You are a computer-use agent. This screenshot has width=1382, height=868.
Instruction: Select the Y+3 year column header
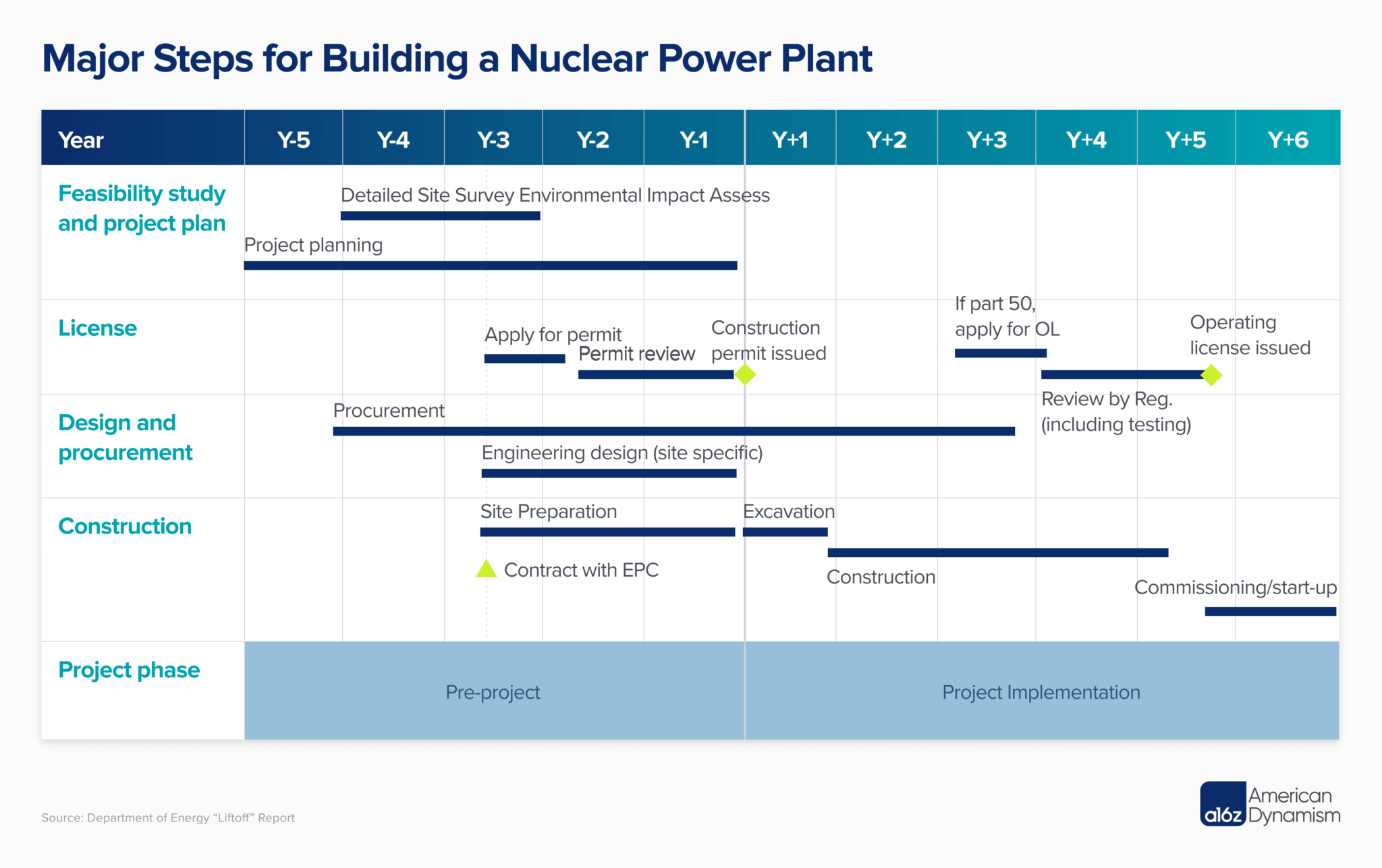point(987,138)
